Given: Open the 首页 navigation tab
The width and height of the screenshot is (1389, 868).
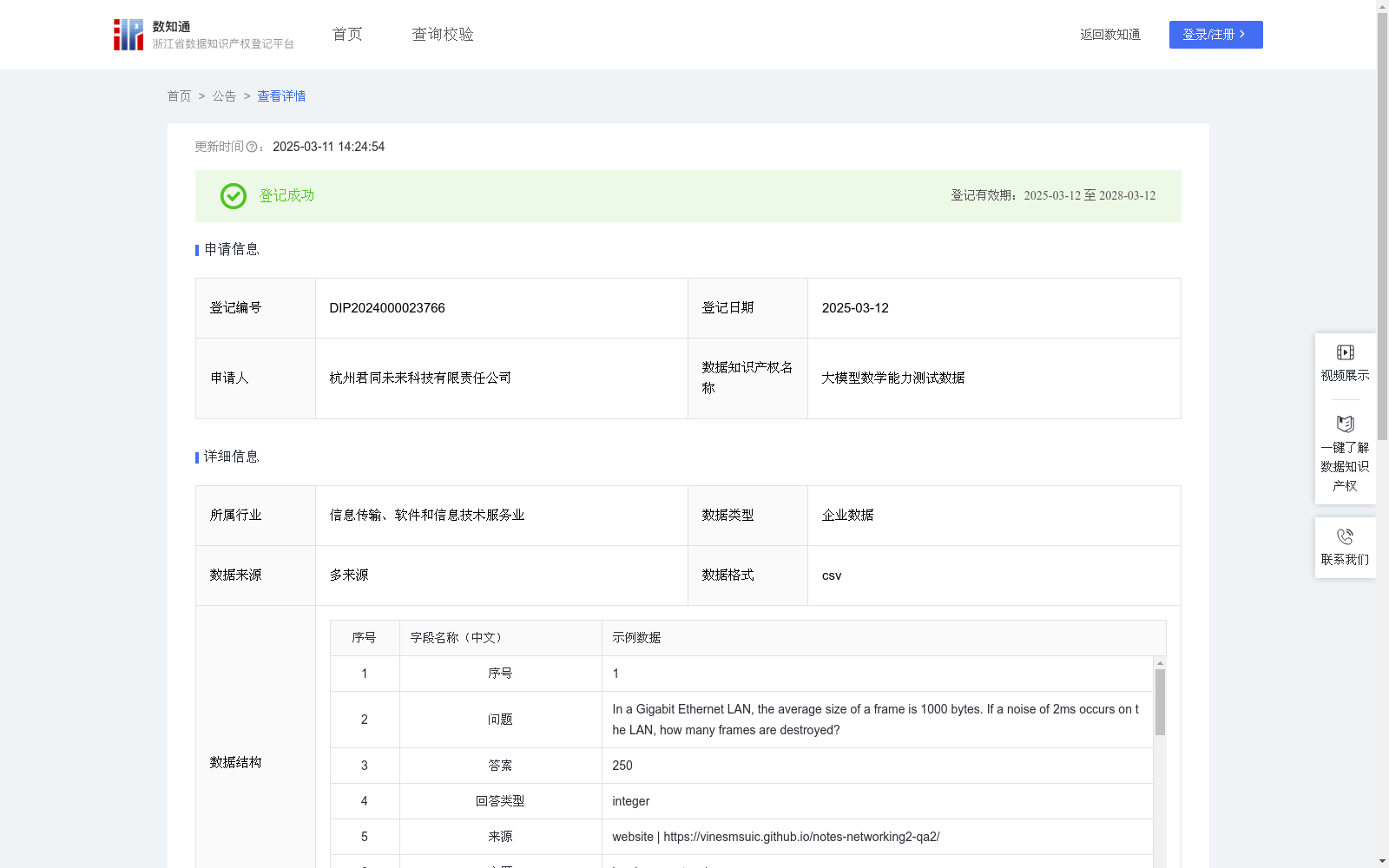Looking at the screenshot, I should pos(347,35).
